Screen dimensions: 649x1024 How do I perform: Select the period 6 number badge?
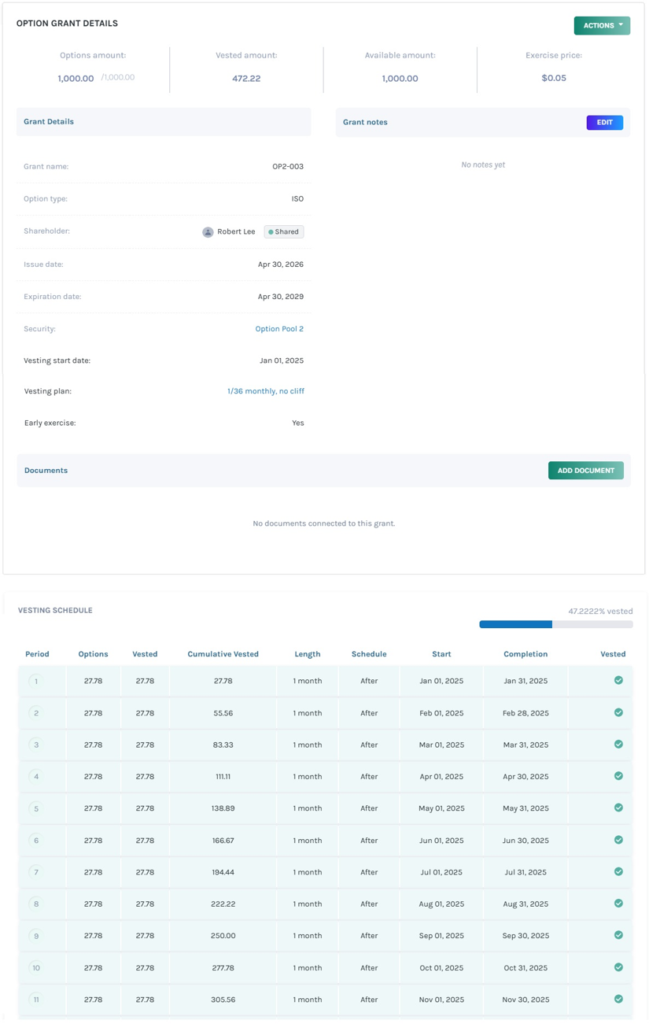point(36,840)
